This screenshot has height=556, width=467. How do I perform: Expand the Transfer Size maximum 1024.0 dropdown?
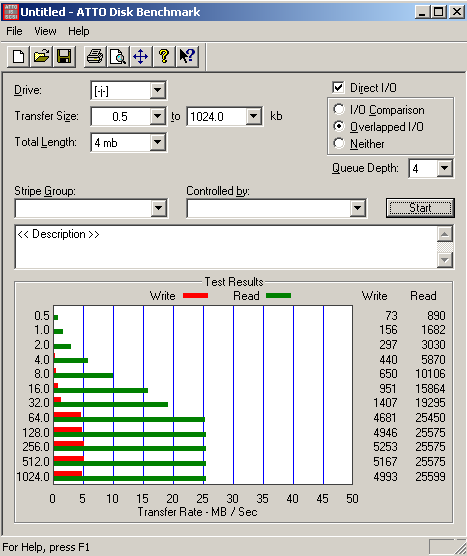tap(254, 116)
